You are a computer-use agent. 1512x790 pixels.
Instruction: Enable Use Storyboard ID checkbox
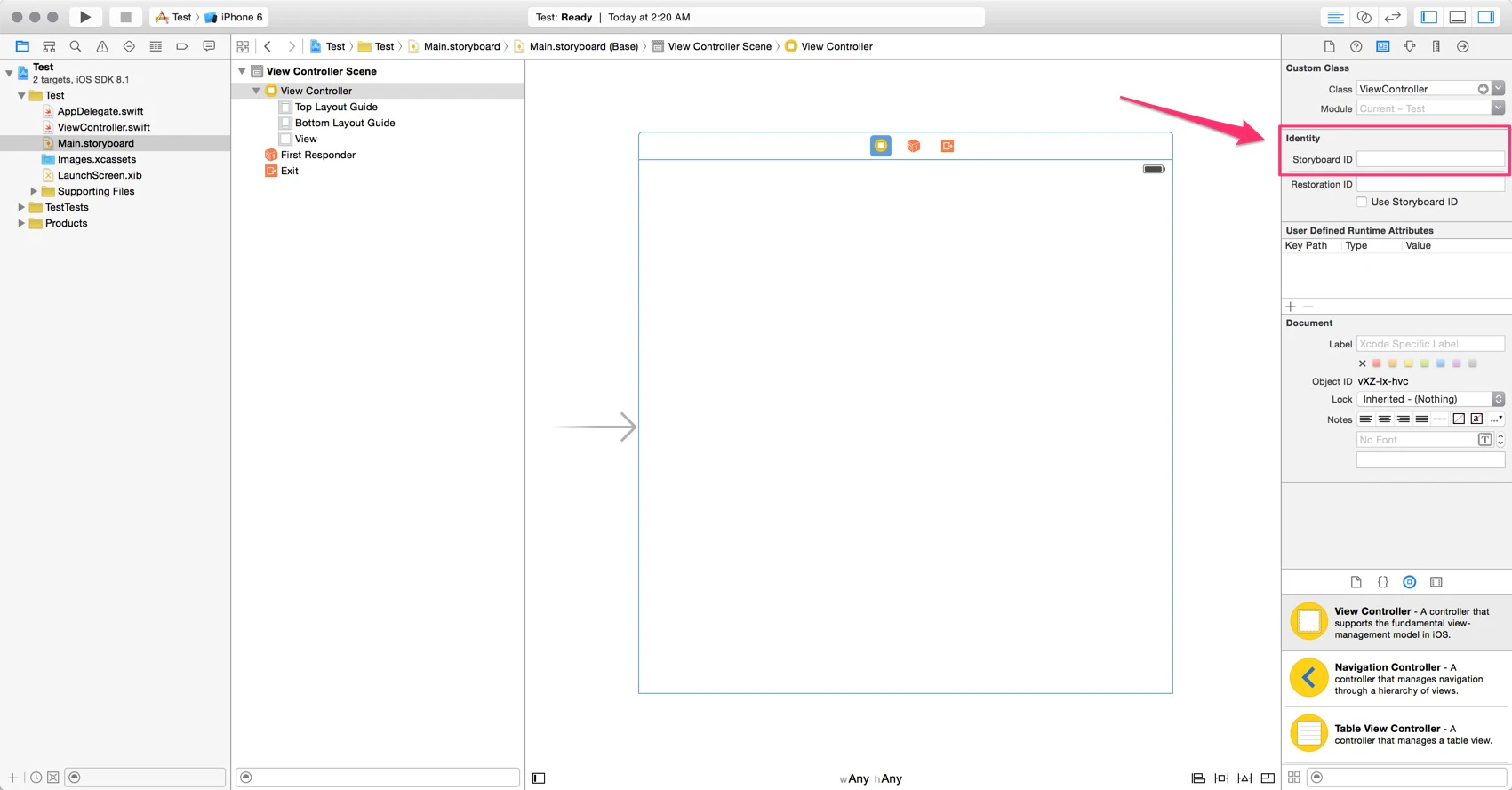[x=1362, y=202]
